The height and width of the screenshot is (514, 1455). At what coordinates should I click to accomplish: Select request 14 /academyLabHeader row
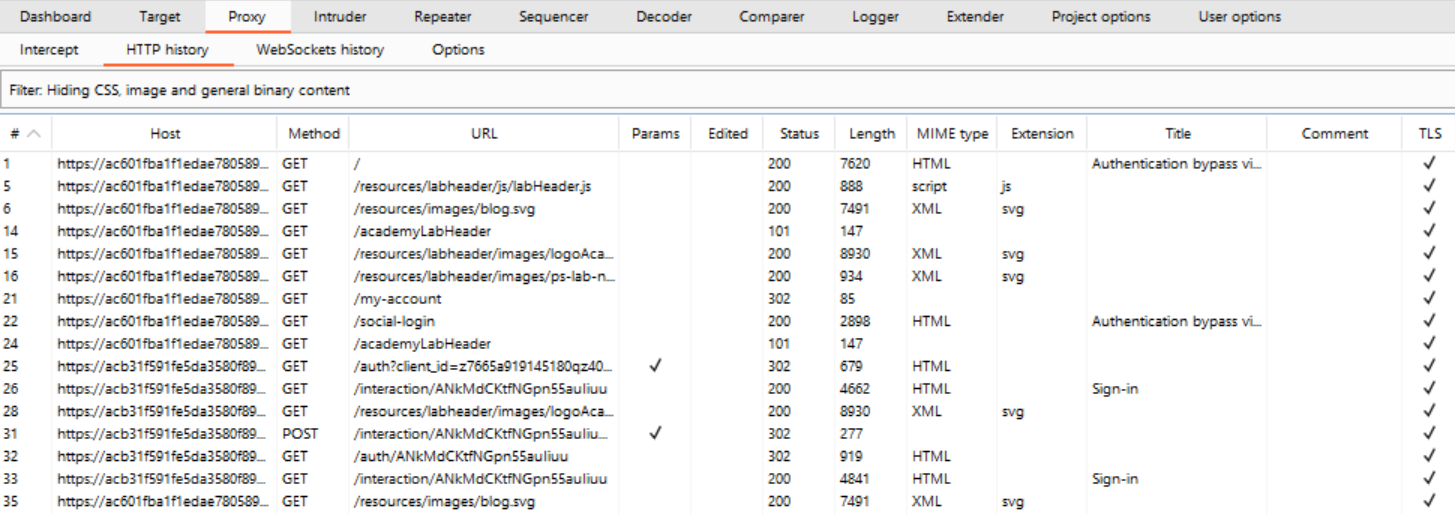click(x=727, y=231)
